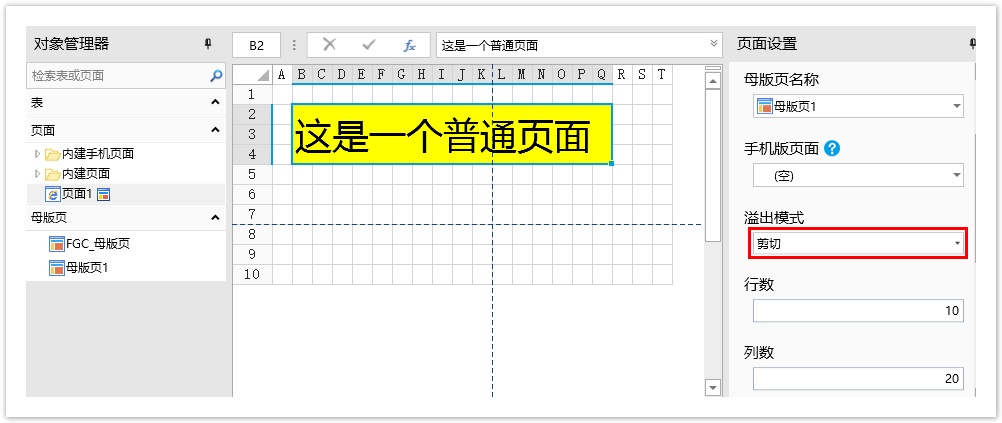This screenshot has height=423, width=1002.
Task: Expand the 内建手机页面 folder
Action: click(38, 154)
